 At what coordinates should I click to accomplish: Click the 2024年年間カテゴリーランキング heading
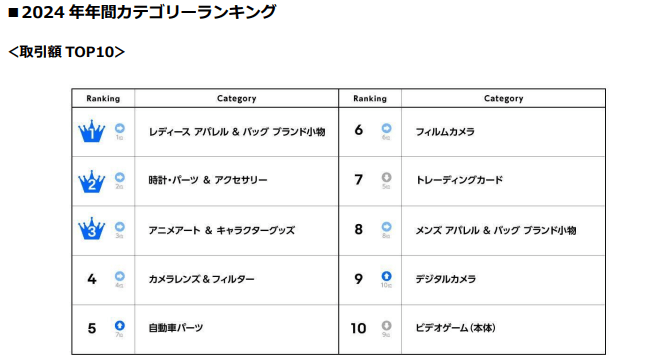tap(143, 12)
